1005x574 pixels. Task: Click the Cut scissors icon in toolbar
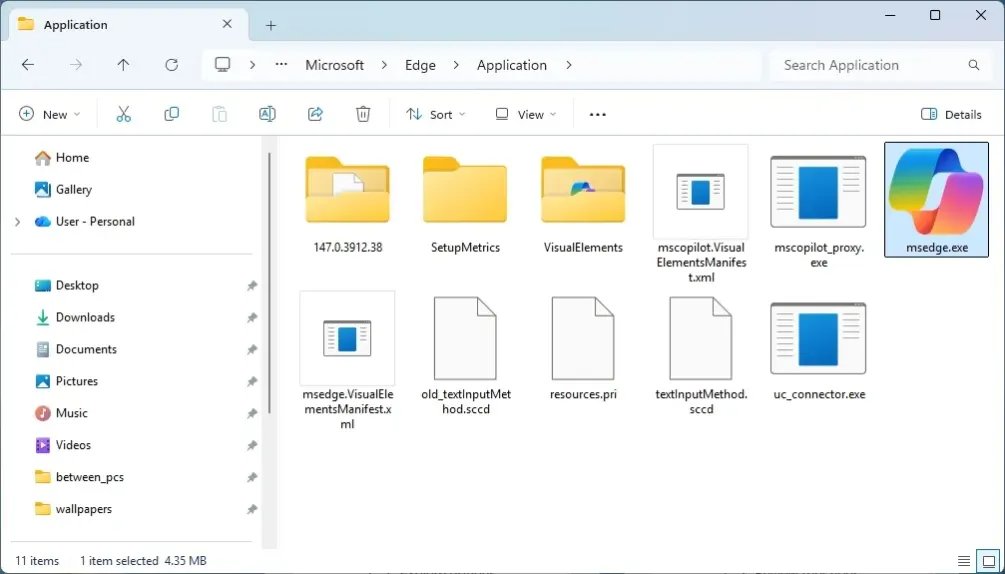(x=124, y=114)
